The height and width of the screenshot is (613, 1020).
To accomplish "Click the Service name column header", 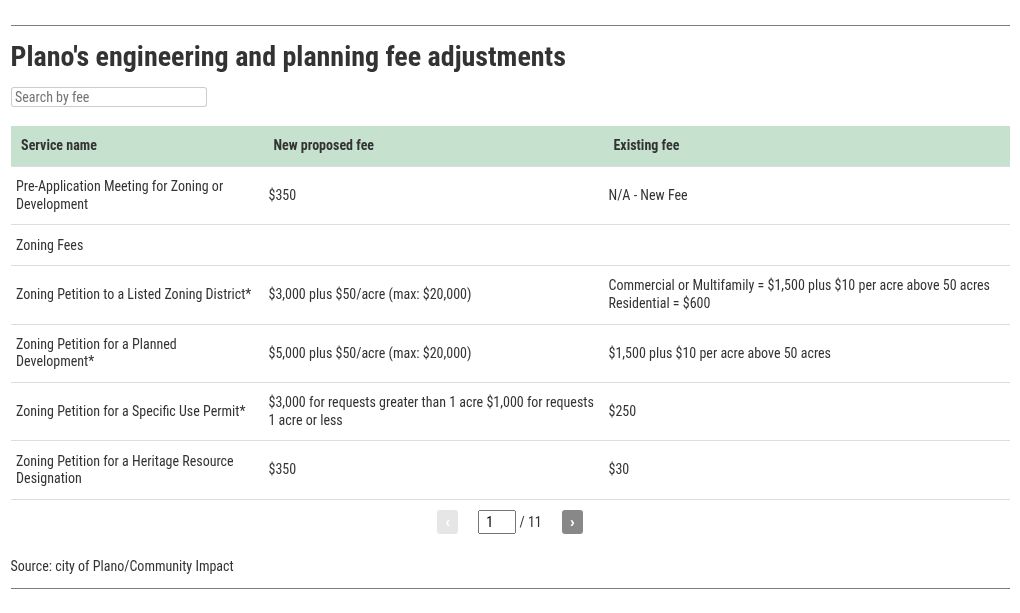I will pos(59,145).
